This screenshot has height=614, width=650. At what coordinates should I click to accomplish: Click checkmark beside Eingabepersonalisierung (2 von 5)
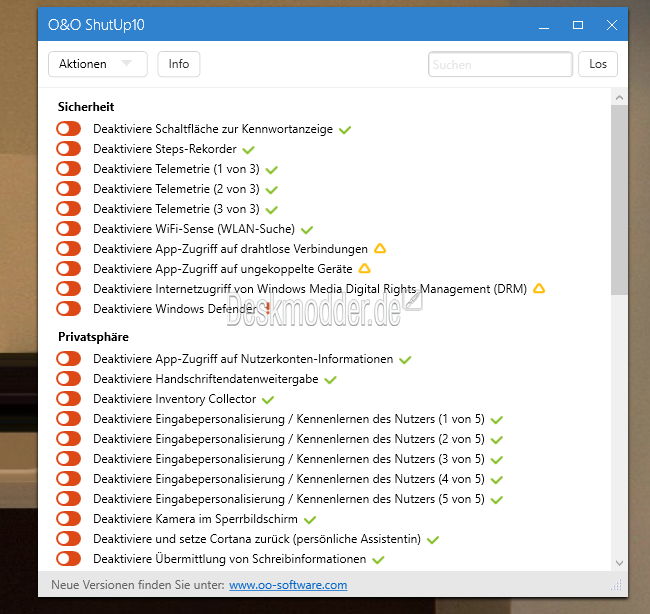tap(497, 440)
